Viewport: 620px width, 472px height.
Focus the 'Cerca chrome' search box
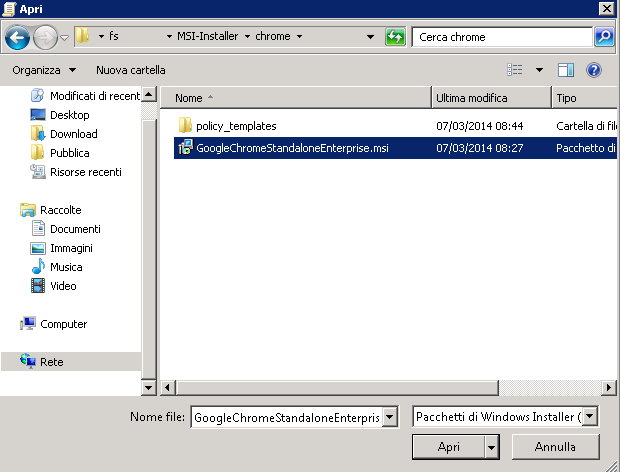(x=502, y=37)
